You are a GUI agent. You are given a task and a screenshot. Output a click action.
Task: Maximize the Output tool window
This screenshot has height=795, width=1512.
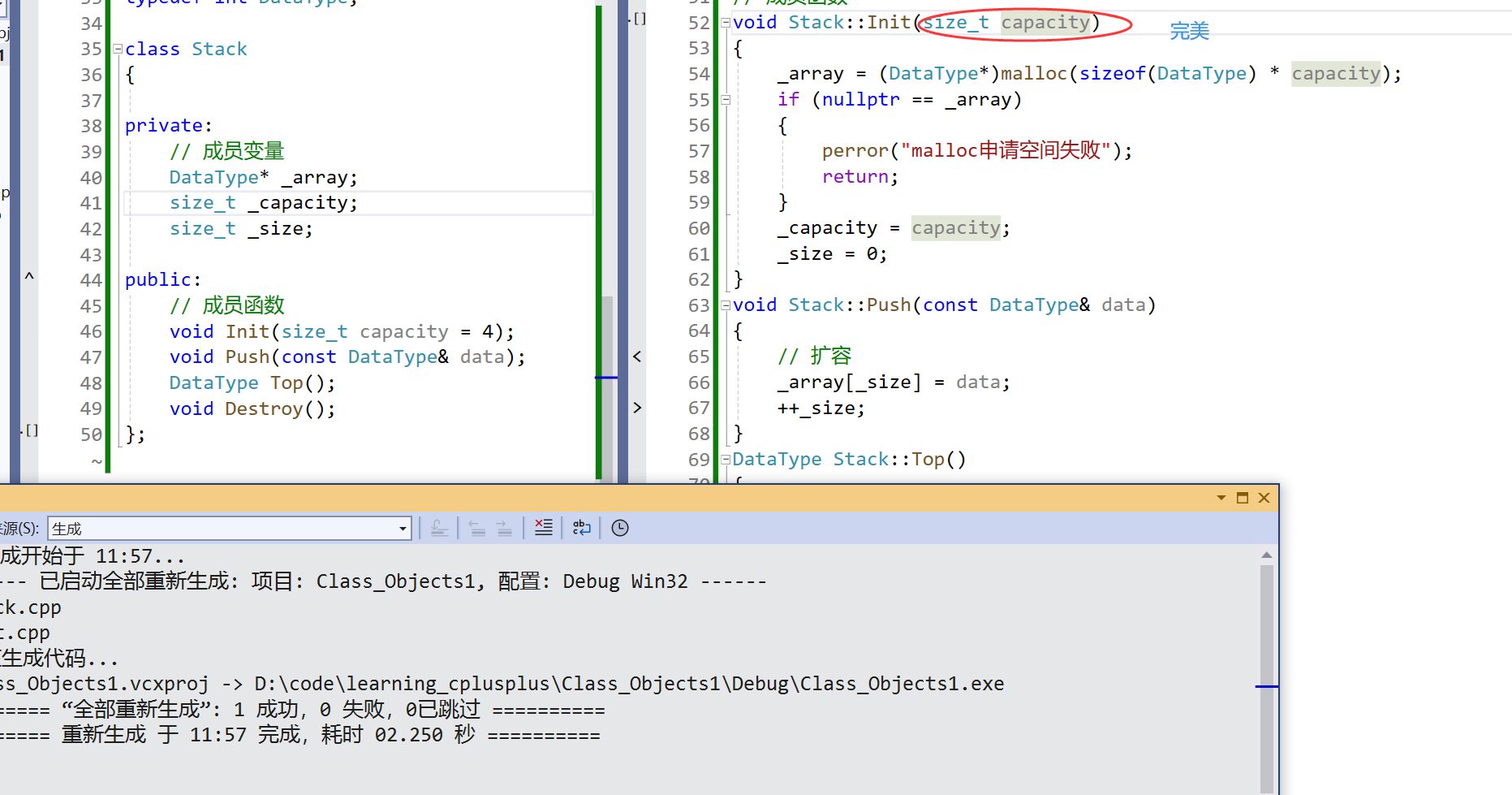point(1243,498)
